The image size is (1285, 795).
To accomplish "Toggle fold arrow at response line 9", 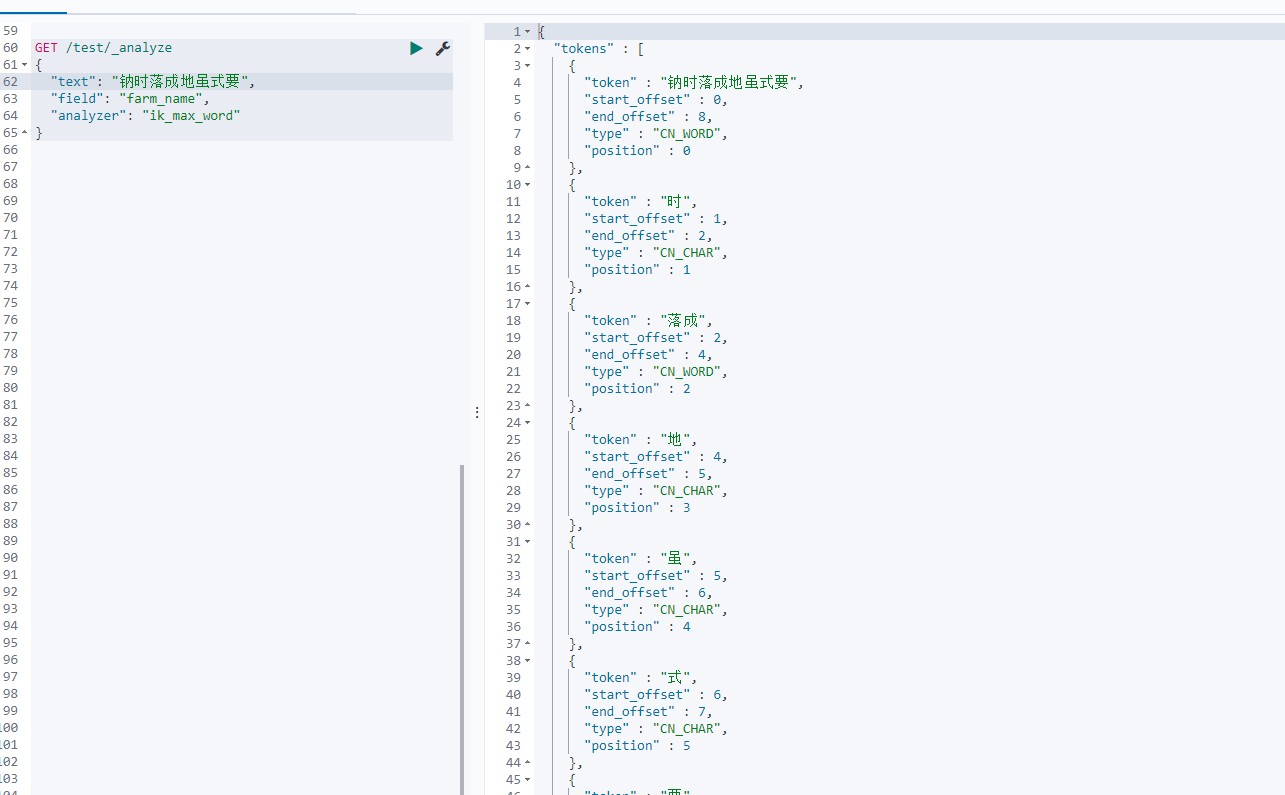I will (x=528, y=168).
